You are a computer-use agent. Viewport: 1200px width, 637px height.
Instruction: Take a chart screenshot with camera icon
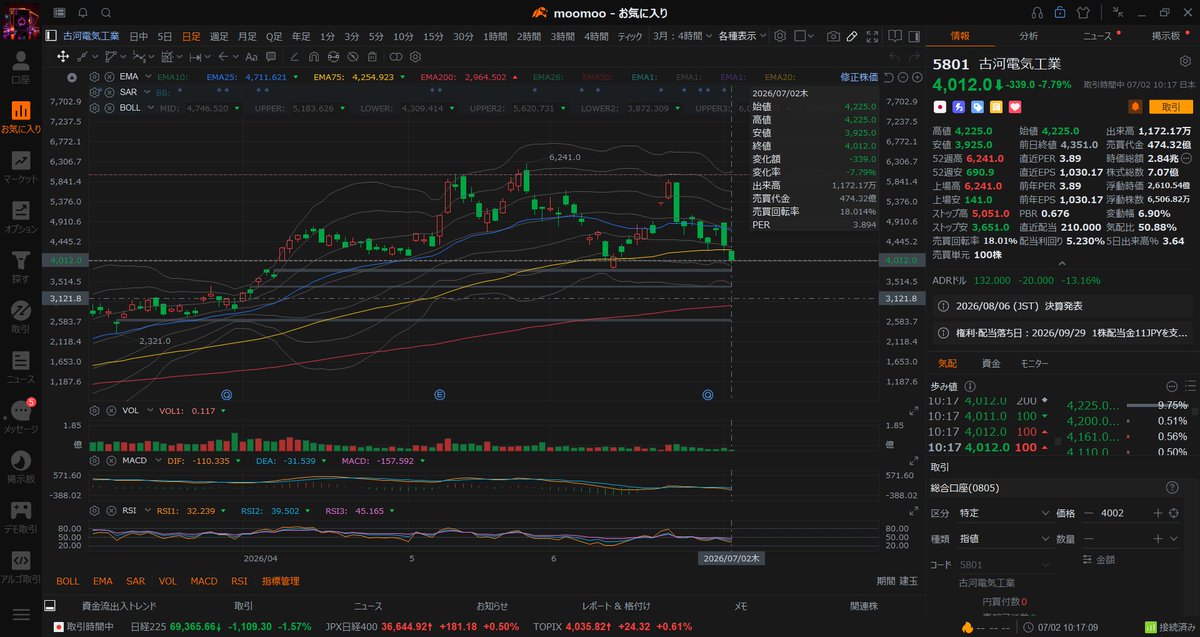click(833, 36)
